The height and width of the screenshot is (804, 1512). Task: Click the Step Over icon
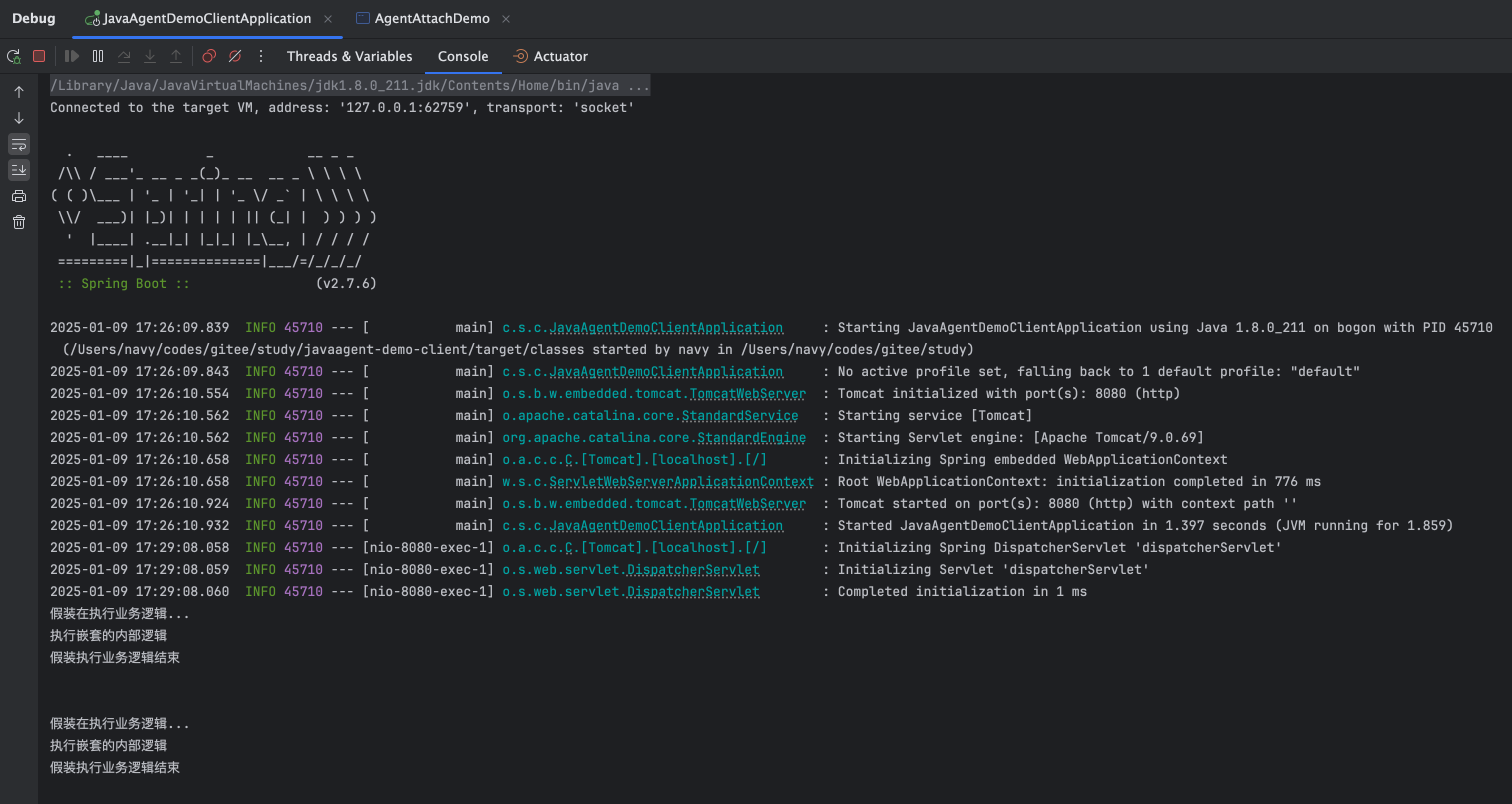click(124, 56)
